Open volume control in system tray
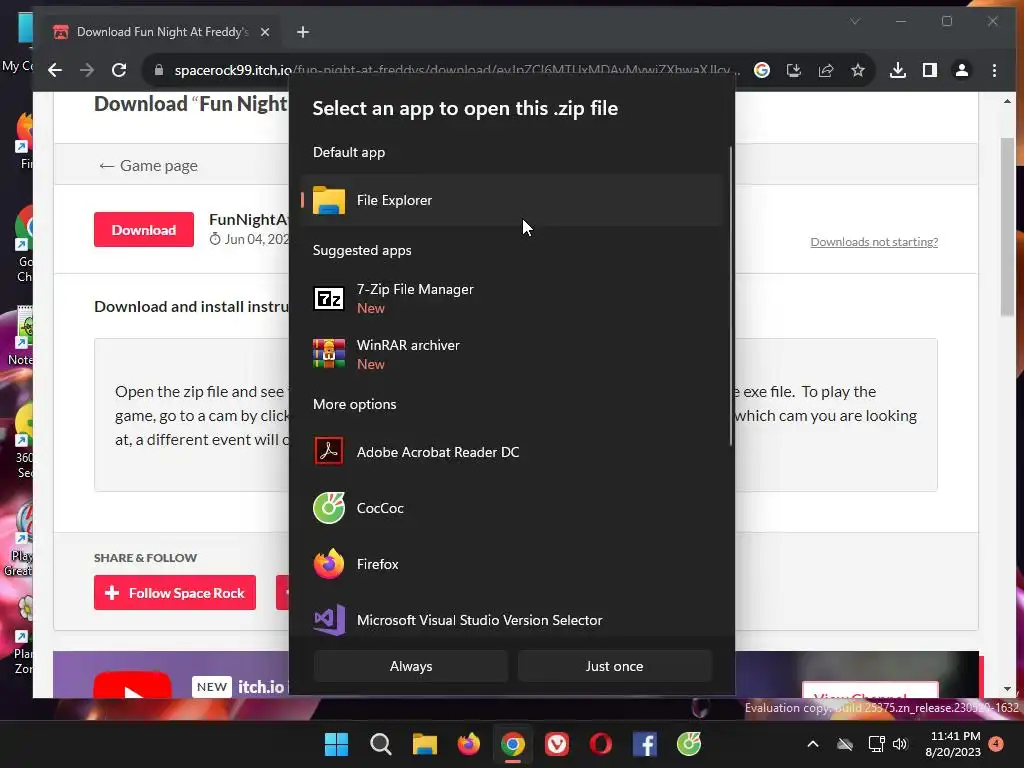 (x=901, y=744)
